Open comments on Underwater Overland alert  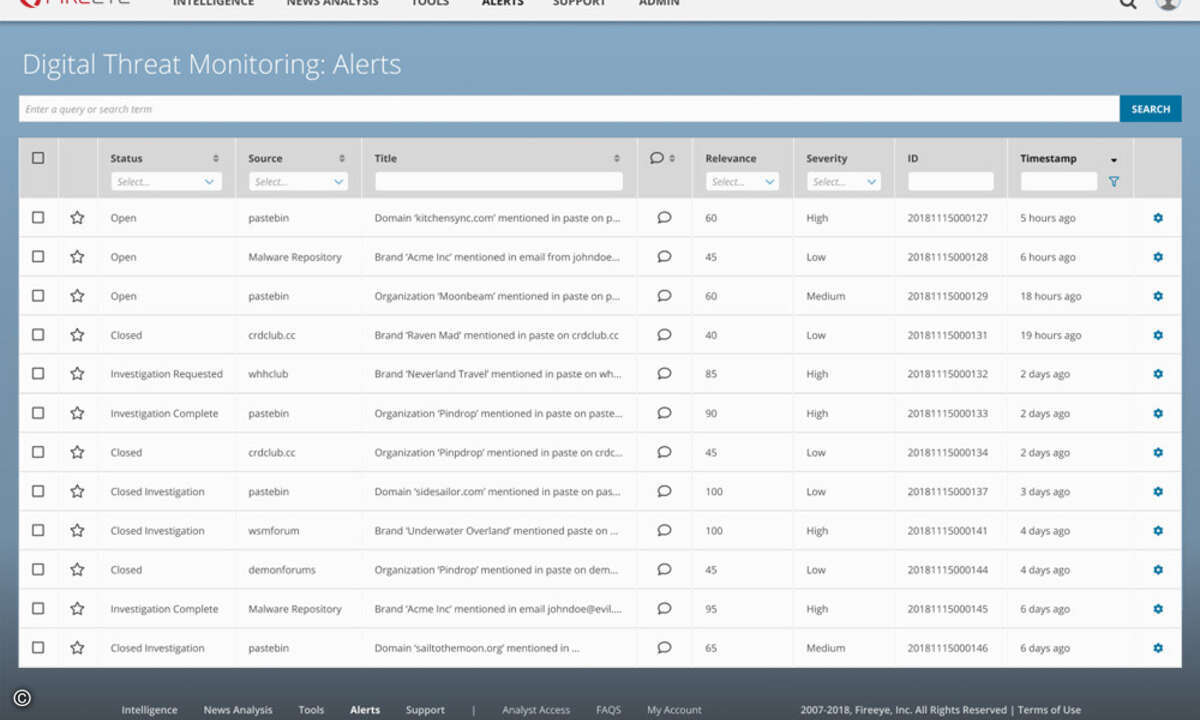pyautogui.click(x=664, y=530)
